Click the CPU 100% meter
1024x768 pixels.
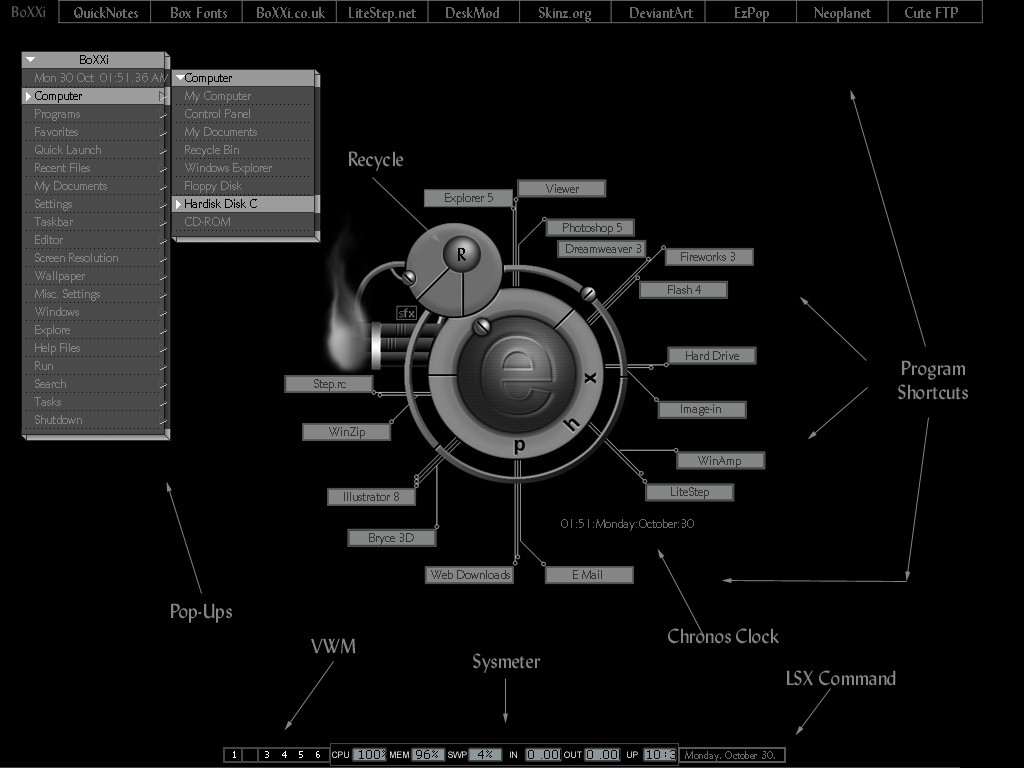[370, 755]
